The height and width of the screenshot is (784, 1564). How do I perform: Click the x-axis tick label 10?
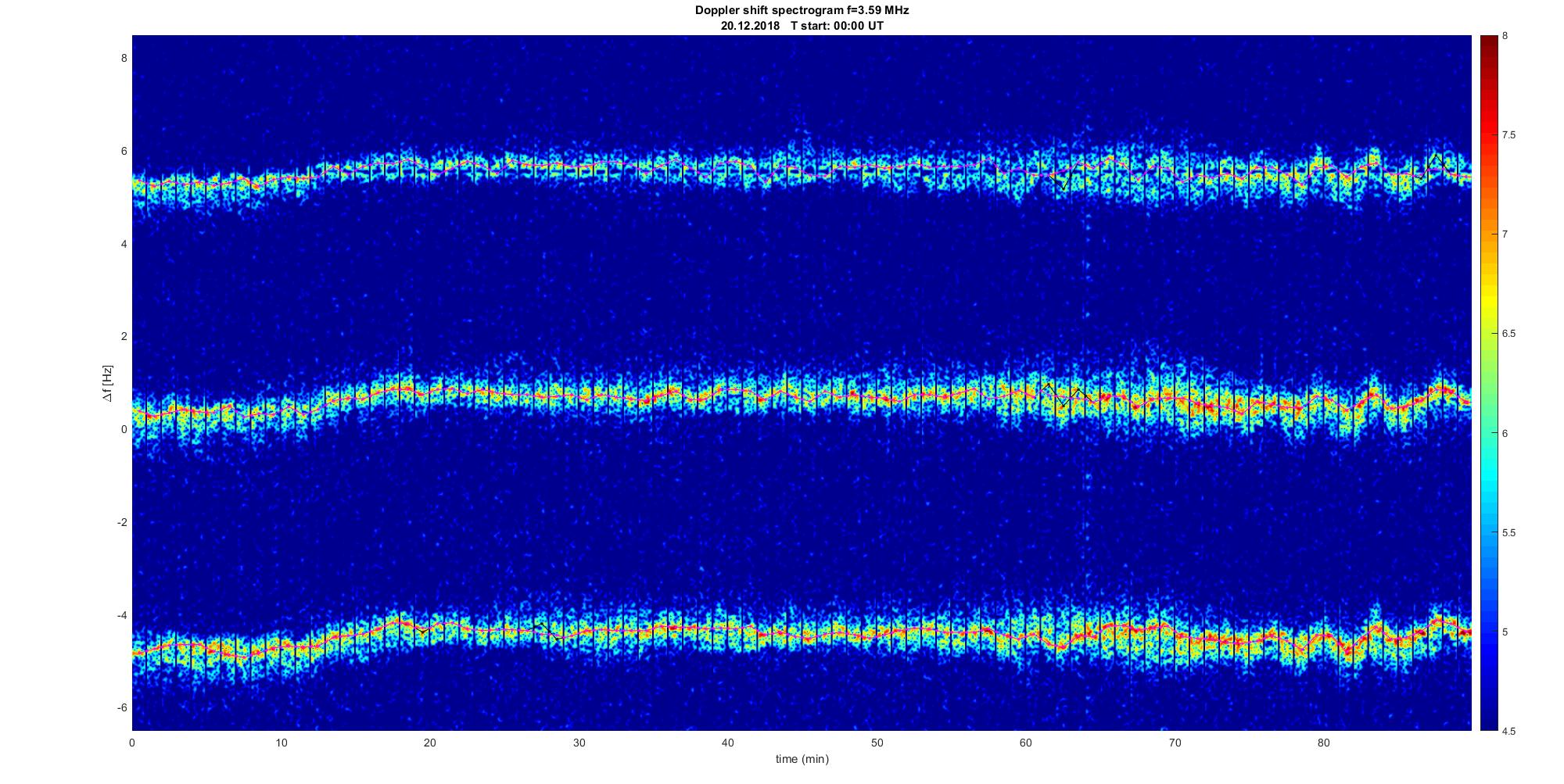tap(281, 743)
